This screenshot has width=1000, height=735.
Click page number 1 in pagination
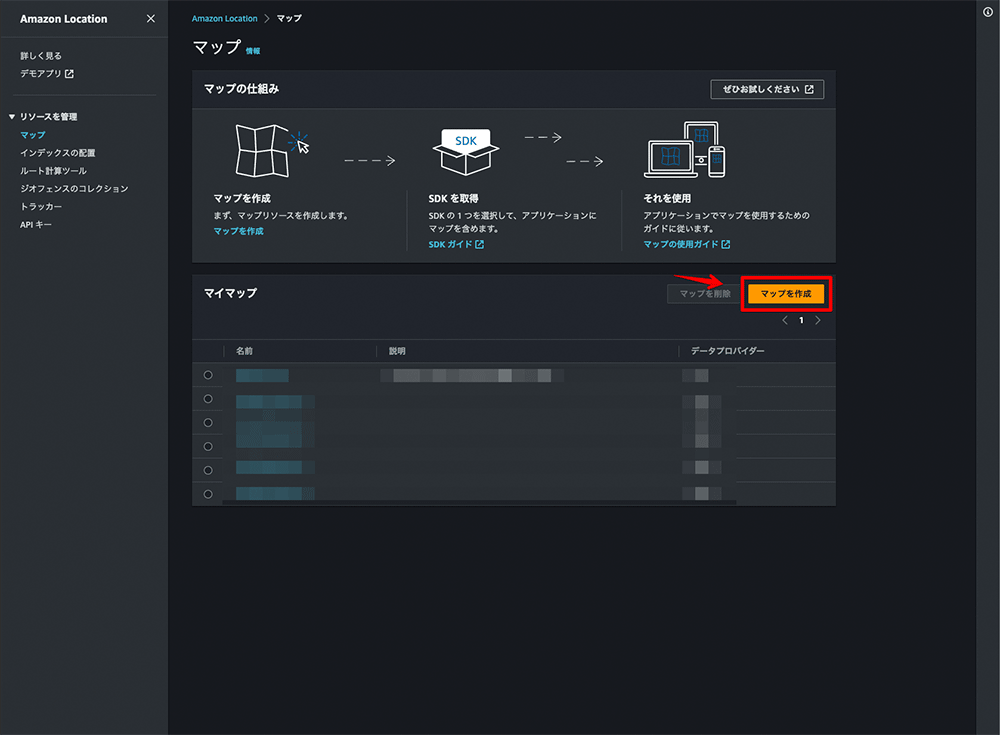tap(801, 320)
